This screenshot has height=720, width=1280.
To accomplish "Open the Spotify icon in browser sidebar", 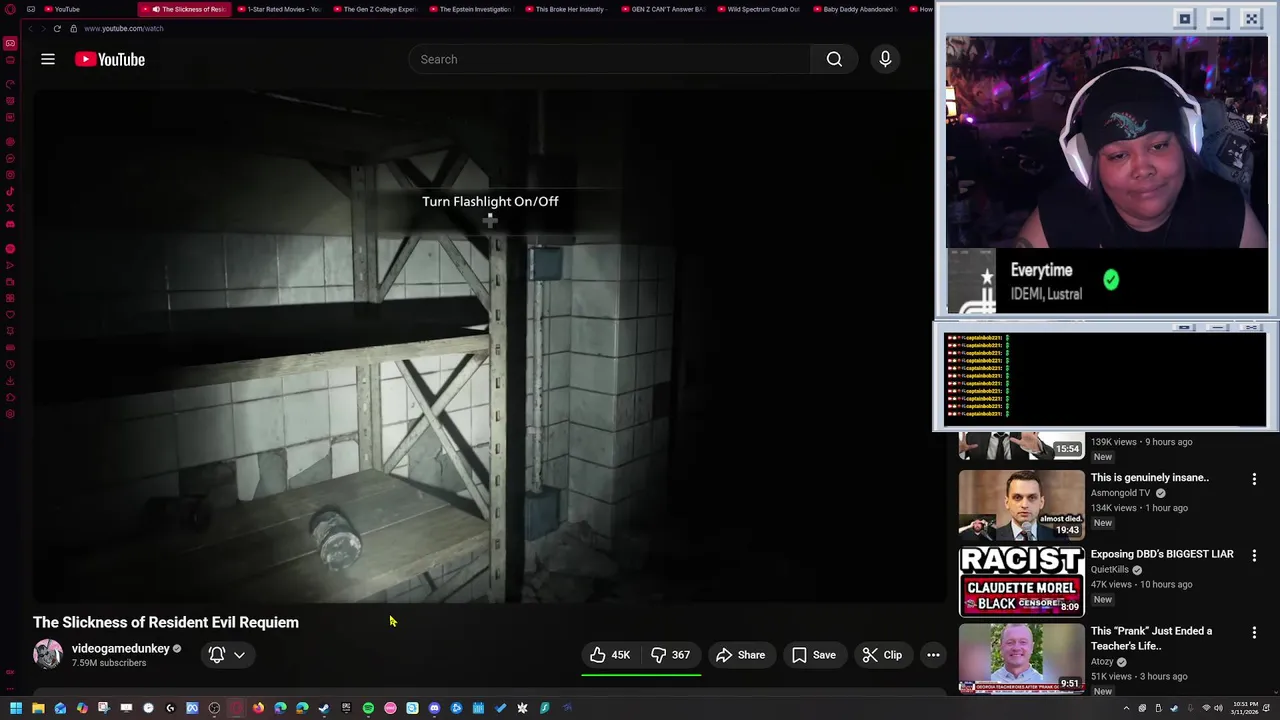I will point(10,249).
